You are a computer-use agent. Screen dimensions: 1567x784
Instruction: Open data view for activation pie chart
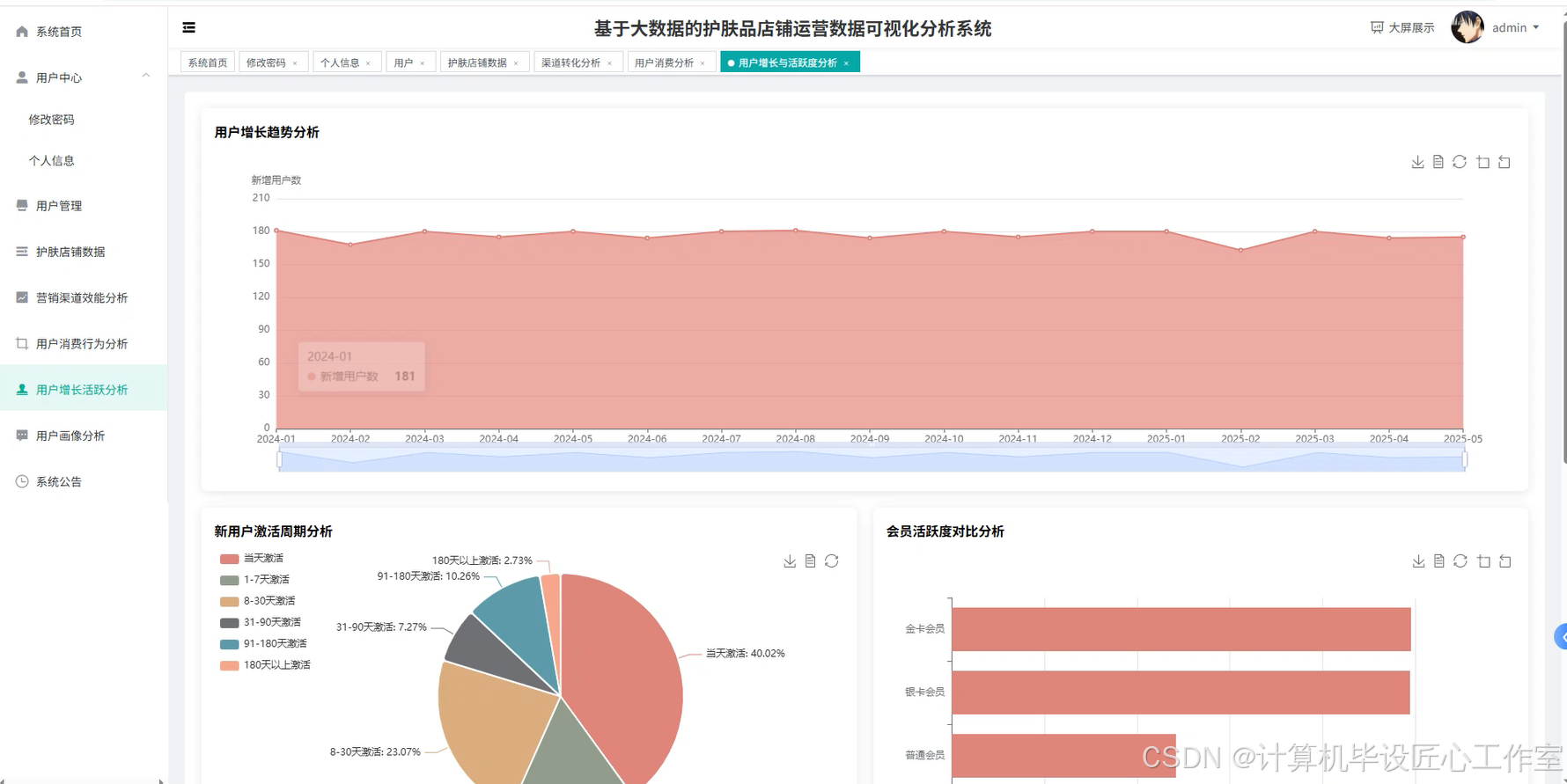pyautogui.click(x=811, y=561)
